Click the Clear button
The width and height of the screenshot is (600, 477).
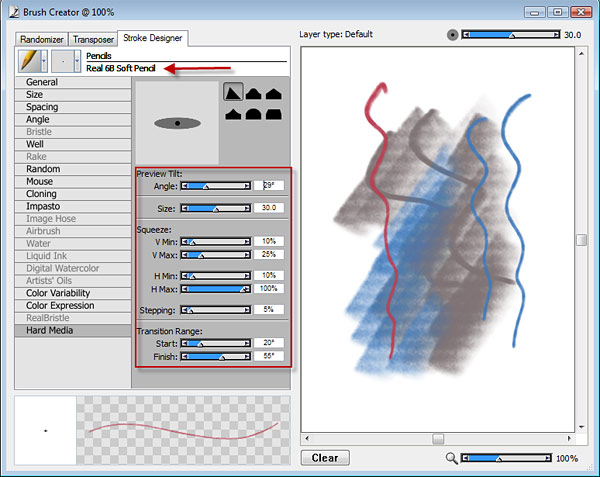click(325, 458)
